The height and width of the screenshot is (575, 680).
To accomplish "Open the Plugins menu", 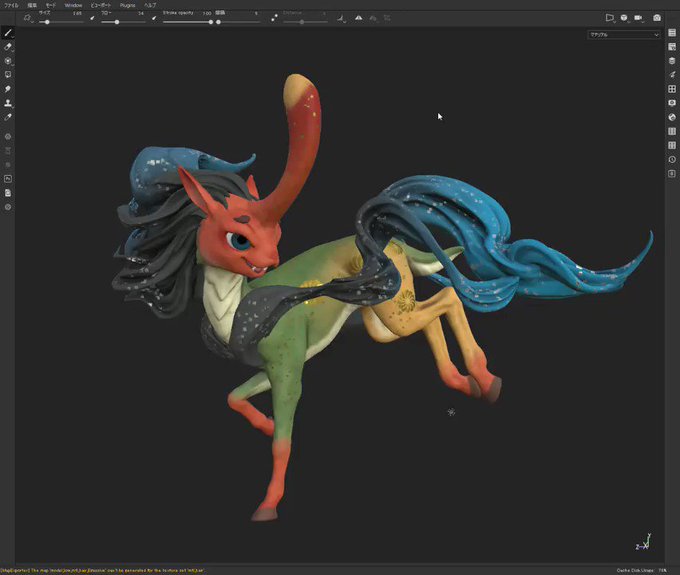I will coord(128,5).
